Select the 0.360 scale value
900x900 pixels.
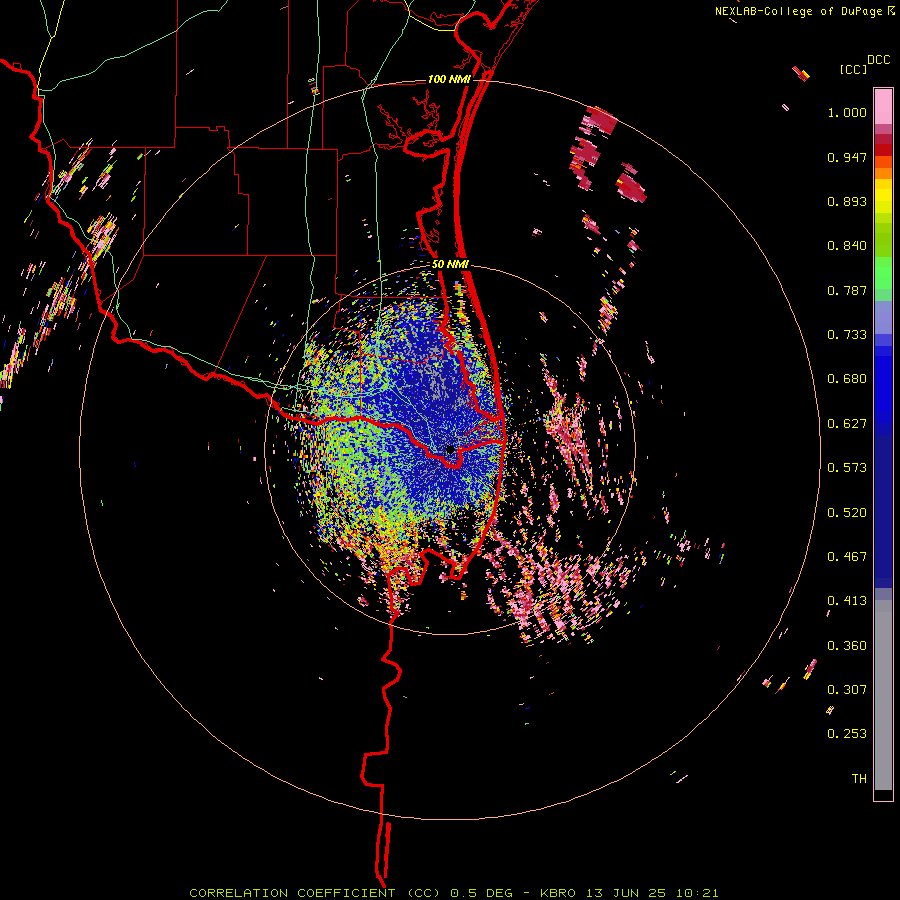point(847,646)
